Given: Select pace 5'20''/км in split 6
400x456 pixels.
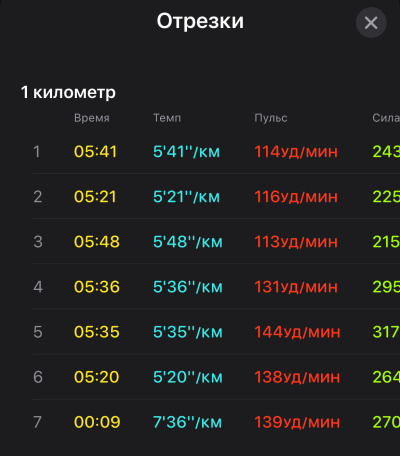Looking at the screenshot, I should 188,377.
